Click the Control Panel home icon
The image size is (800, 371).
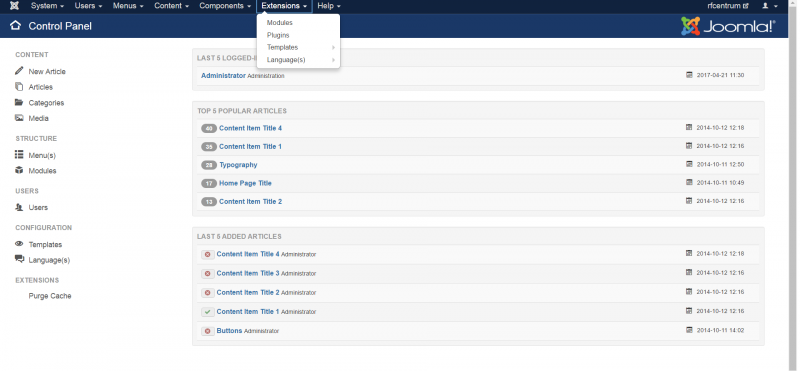[15, 26]
